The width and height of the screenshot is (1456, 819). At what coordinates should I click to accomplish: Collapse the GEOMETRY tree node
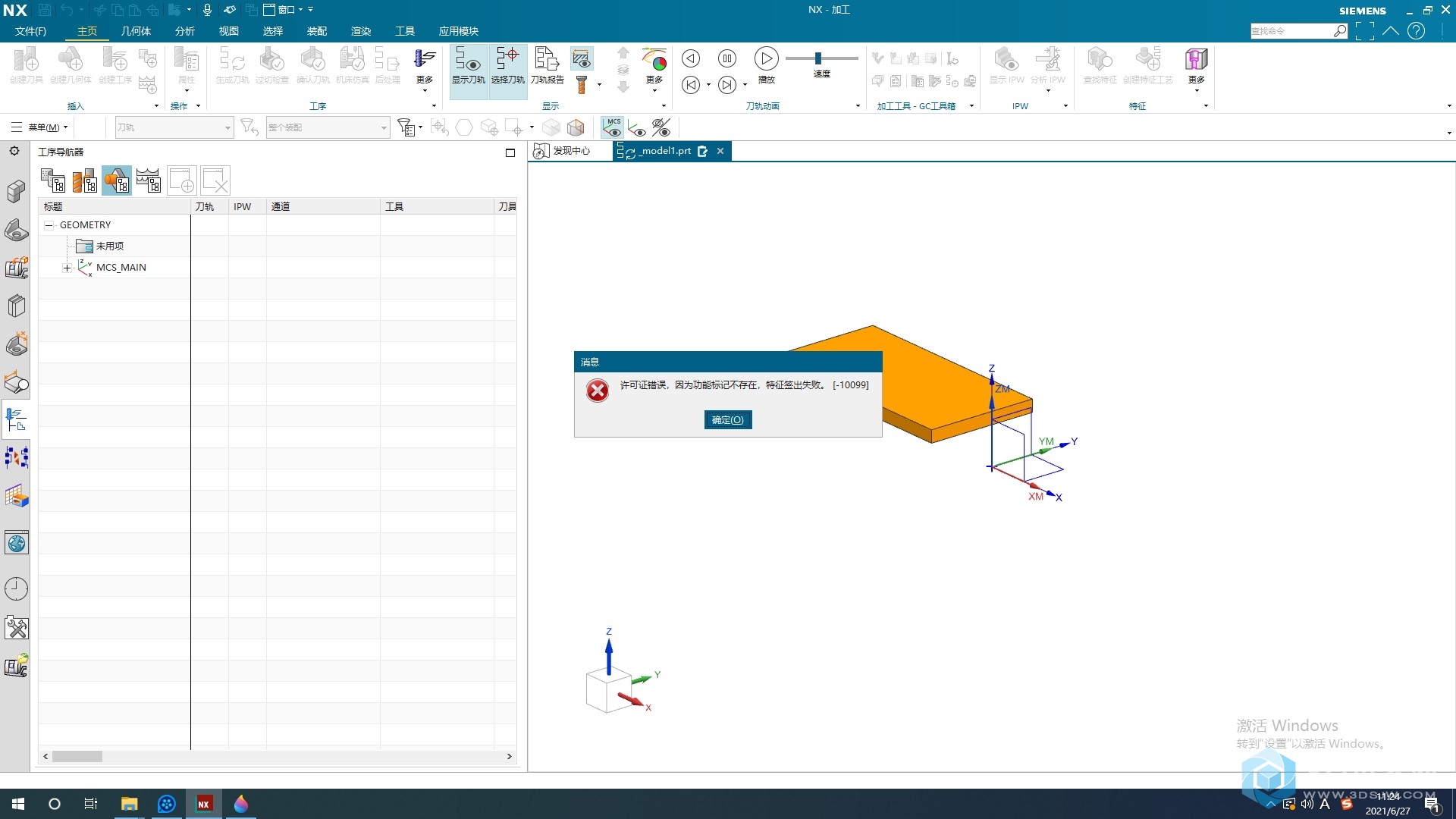tap(49, 225)
